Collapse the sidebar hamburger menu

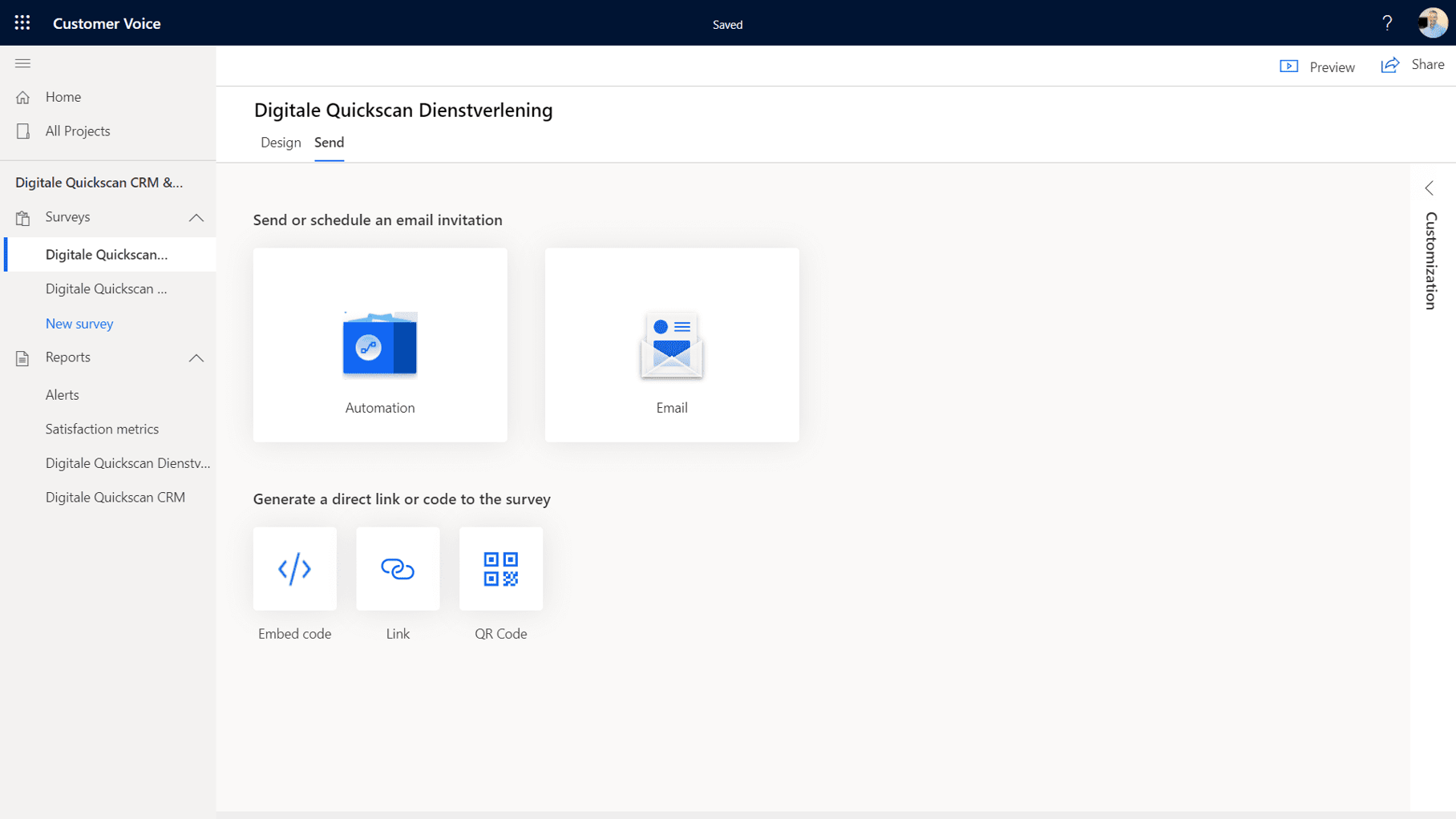click(22, 63)
